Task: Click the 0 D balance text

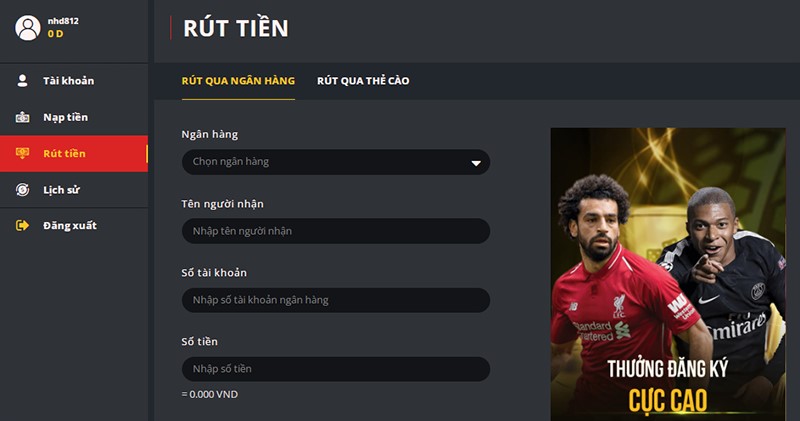Action: coord(56,34)
